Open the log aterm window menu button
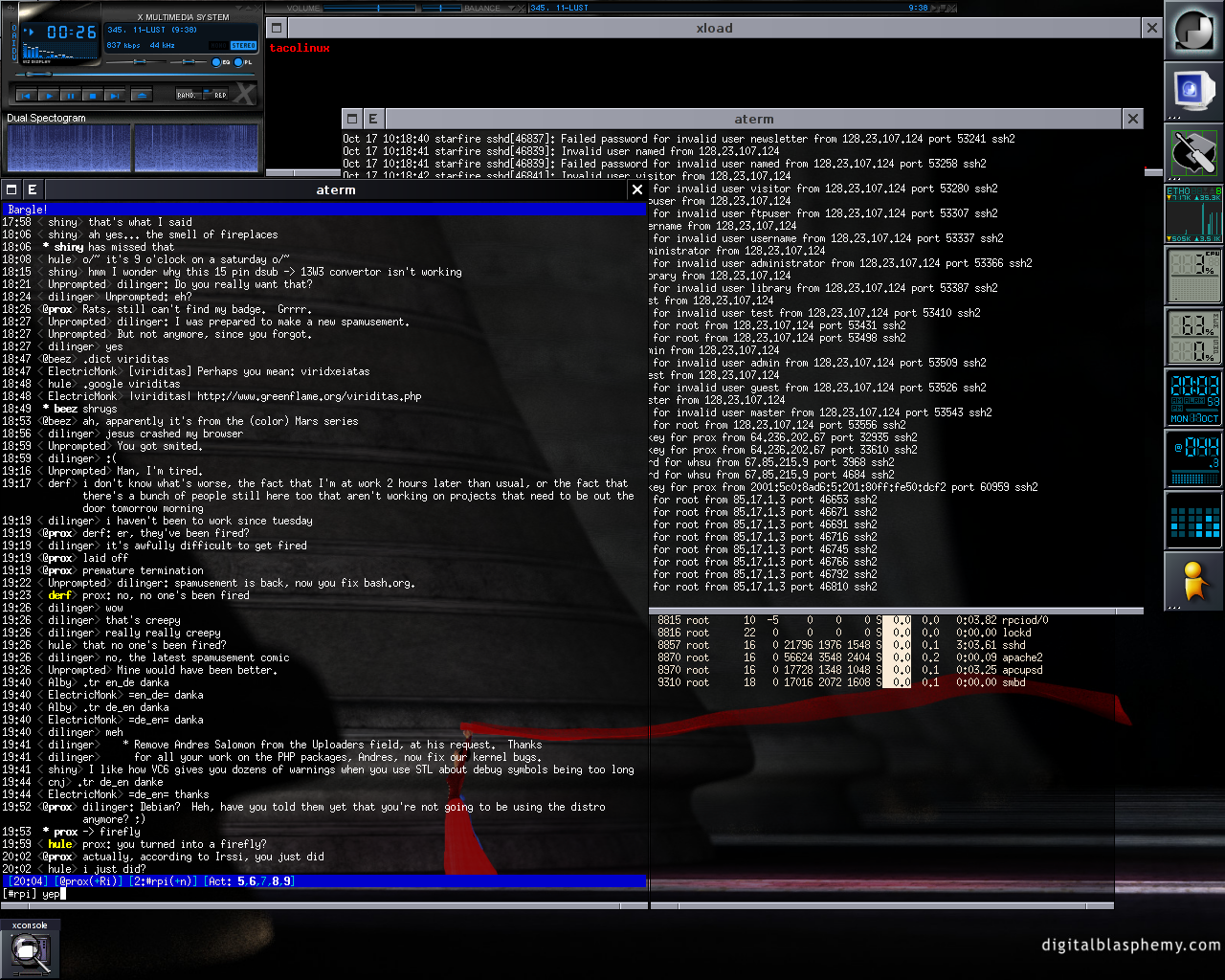This screenshot has height=980, width=1225. coord(352,119)
